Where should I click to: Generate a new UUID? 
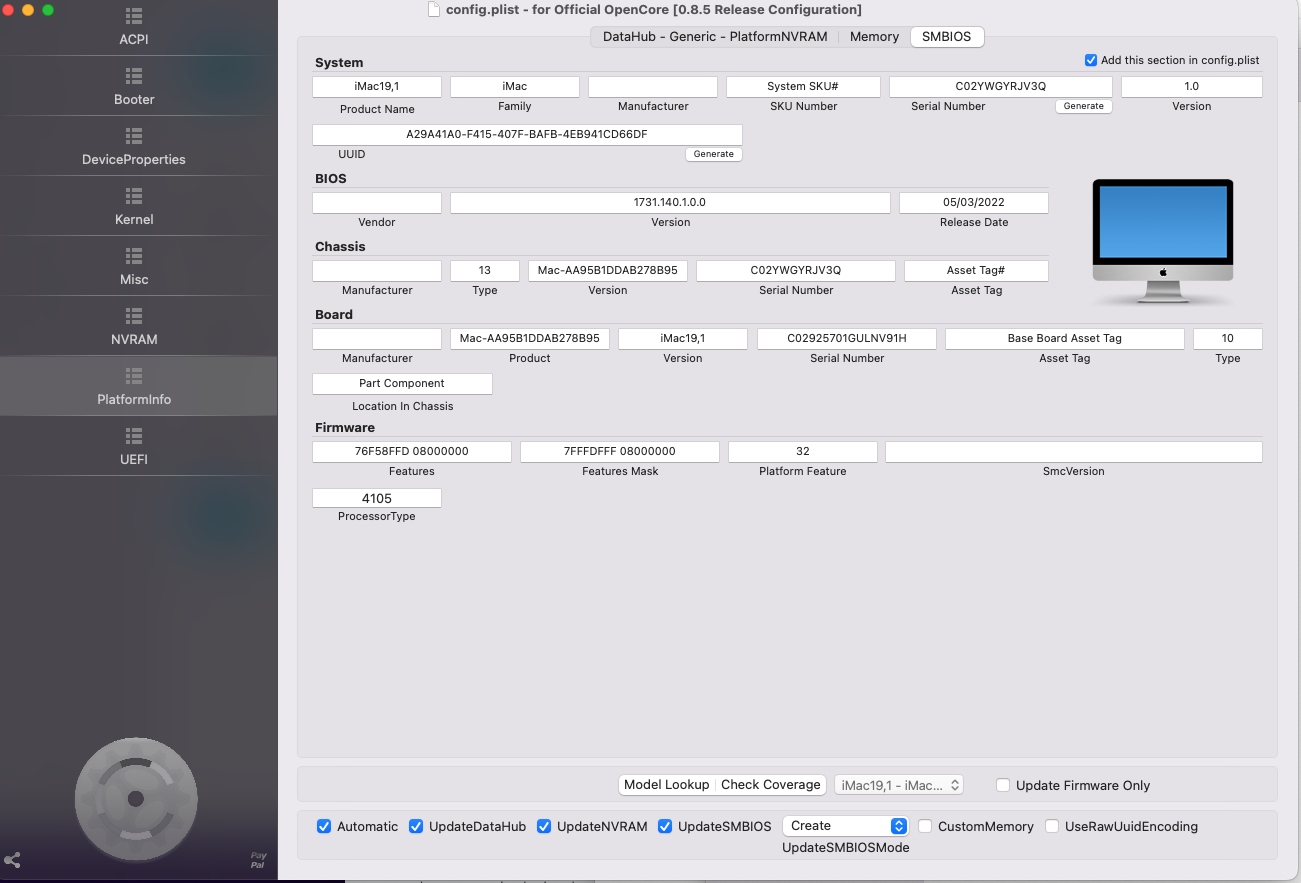714,154
